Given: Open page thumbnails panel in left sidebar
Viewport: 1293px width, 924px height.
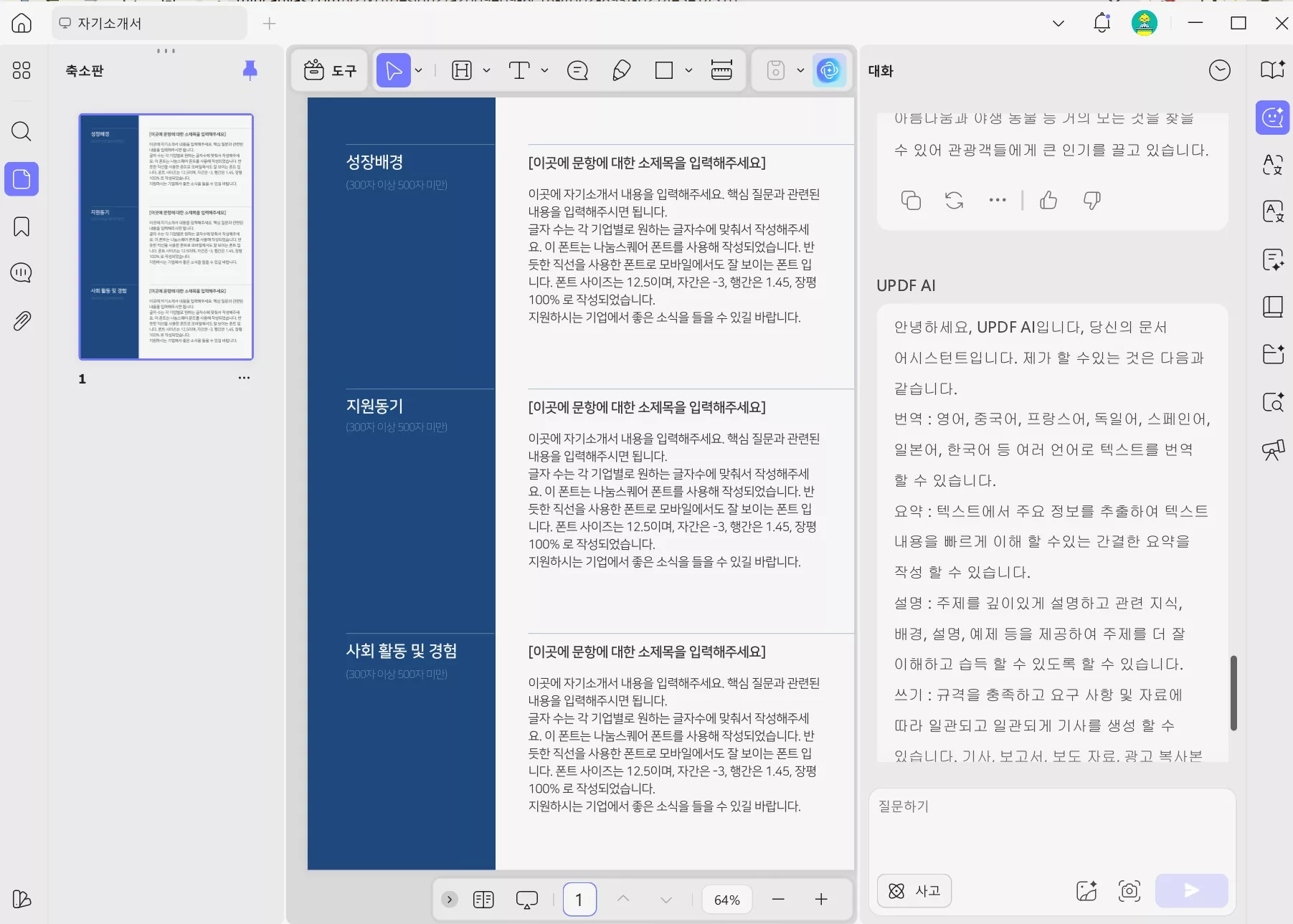Looking at the screenshot, I should point(22,179).
